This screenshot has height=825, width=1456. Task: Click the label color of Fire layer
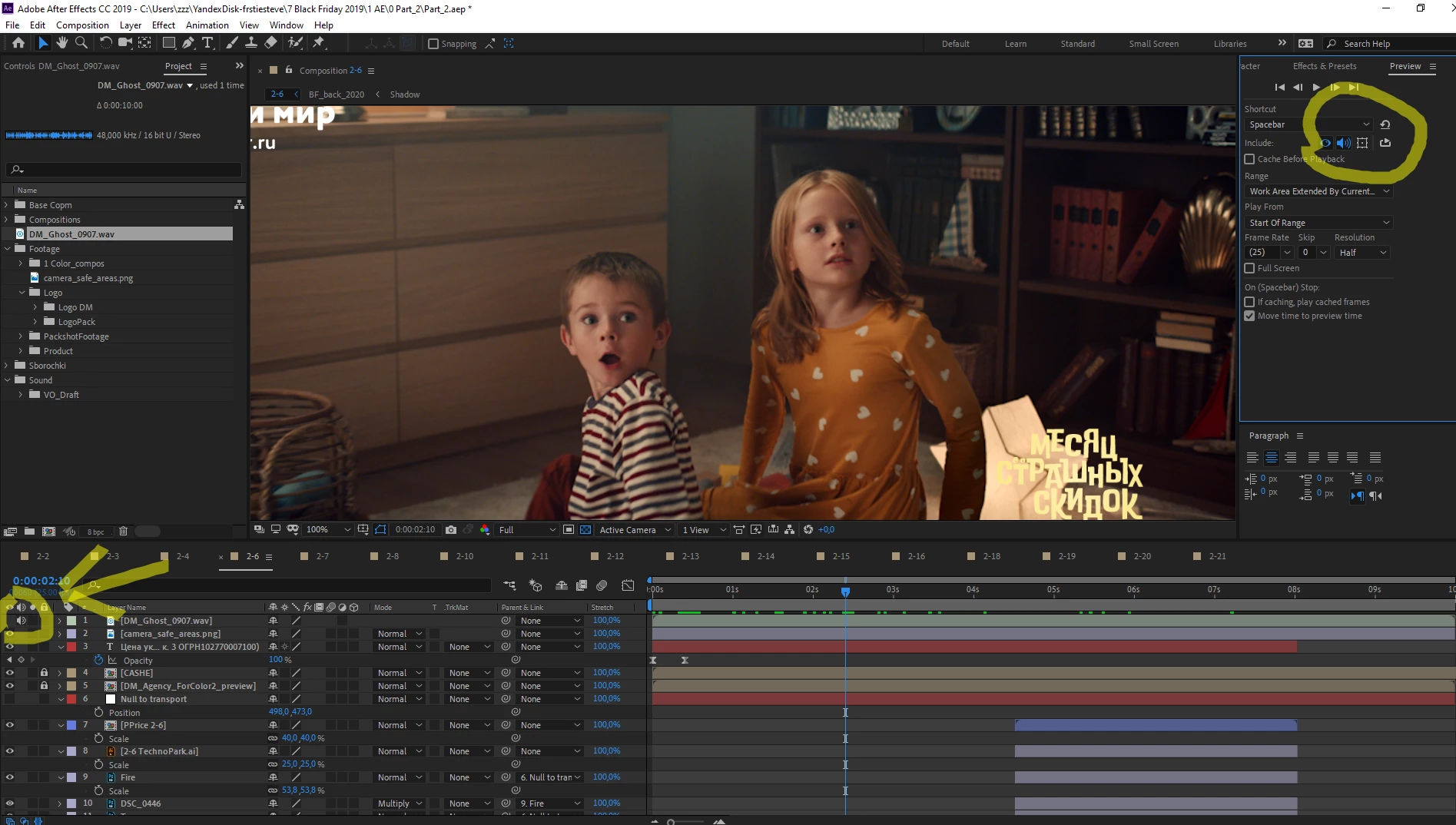(71, 777)
